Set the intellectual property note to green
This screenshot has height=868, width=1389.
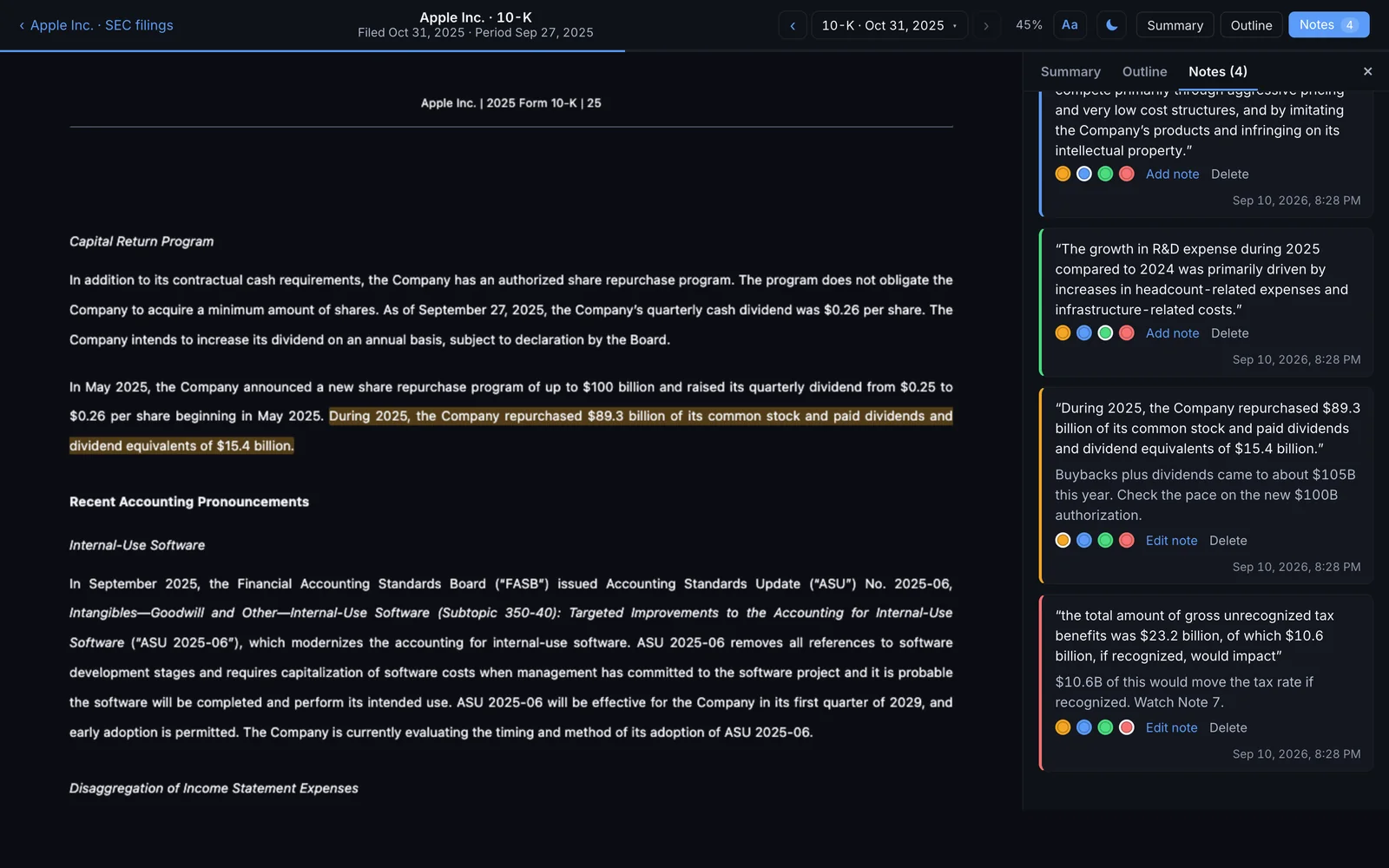tap(1105, 174)
